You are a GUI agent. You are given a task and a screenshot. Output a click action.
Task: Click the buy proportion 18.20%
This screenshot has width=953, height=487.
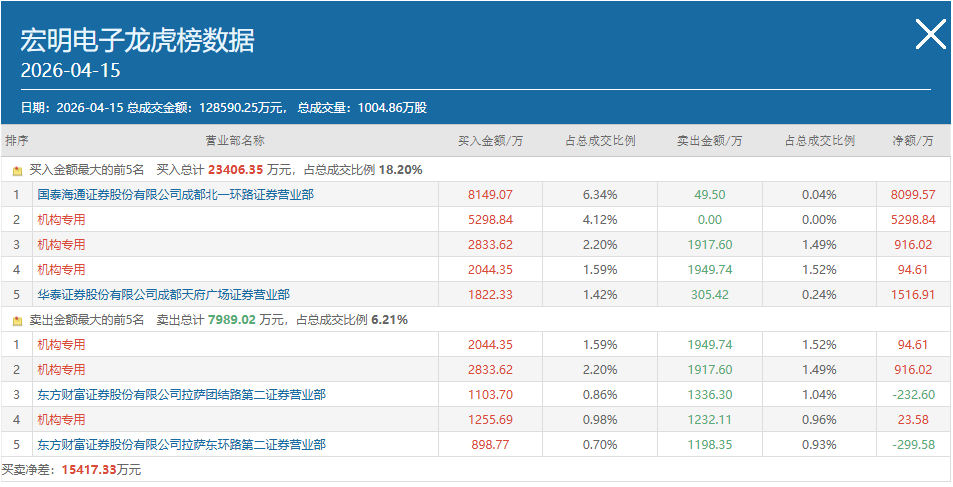(x=401, y=171)
